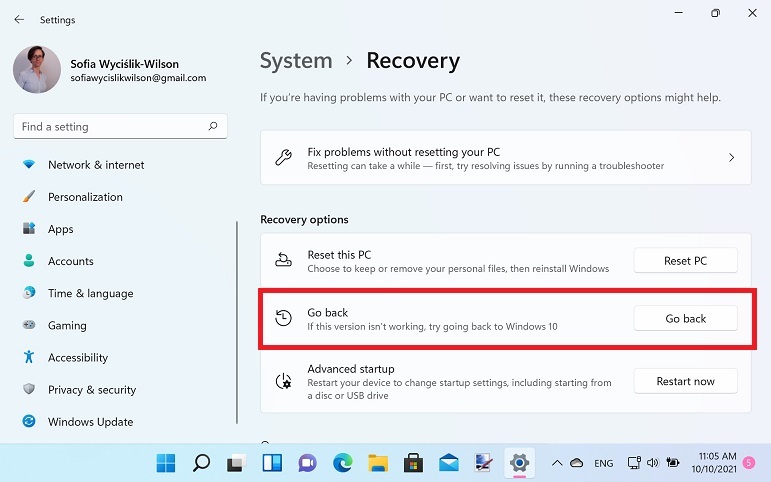Viewport: 771px width, 482px height.
Task: Open Task View from the taskbar
Action: click(x=237, y=463)
